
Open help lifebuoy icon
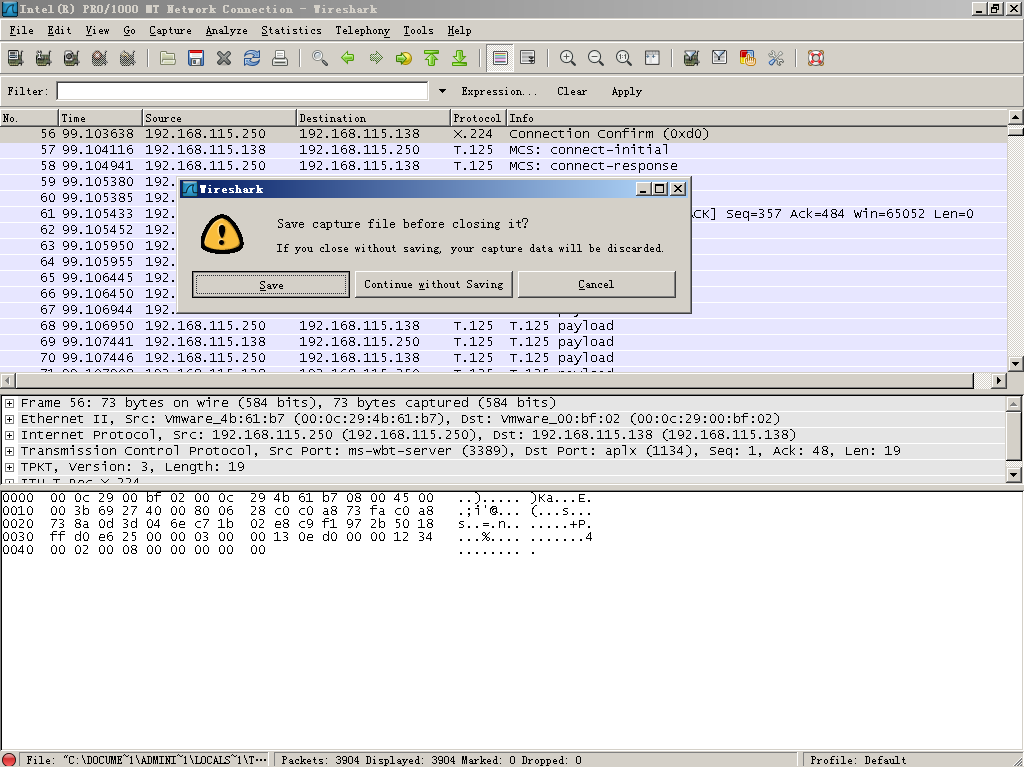click(816, 58)
